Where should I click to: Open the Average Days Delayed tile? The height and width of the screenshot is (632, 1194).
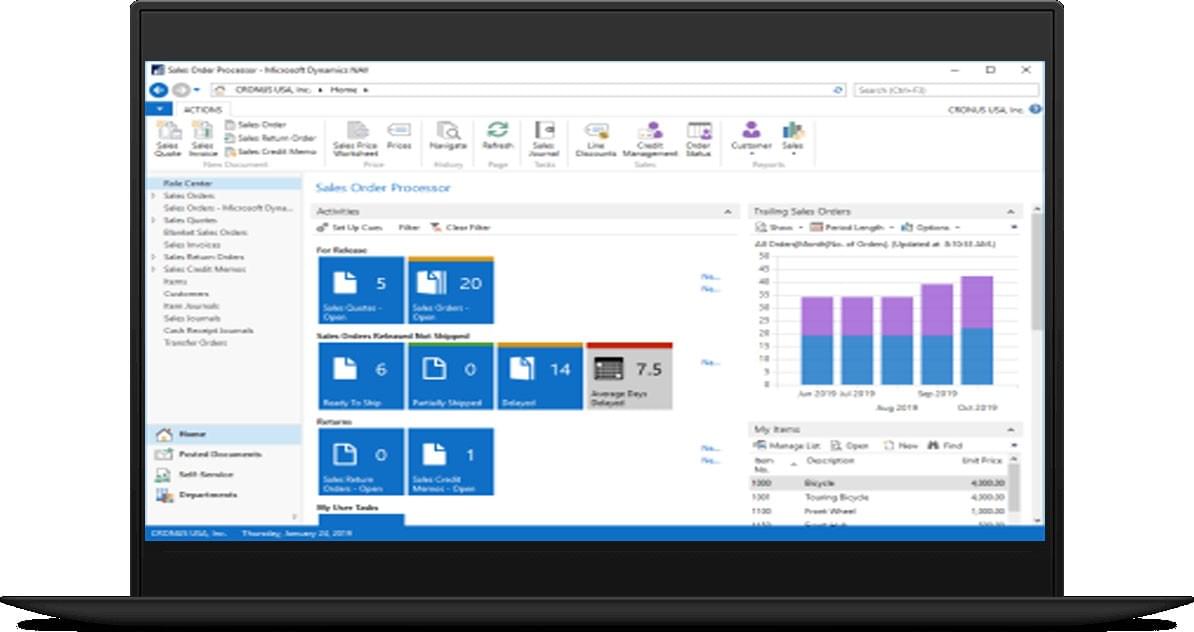(x=630, y=376)
